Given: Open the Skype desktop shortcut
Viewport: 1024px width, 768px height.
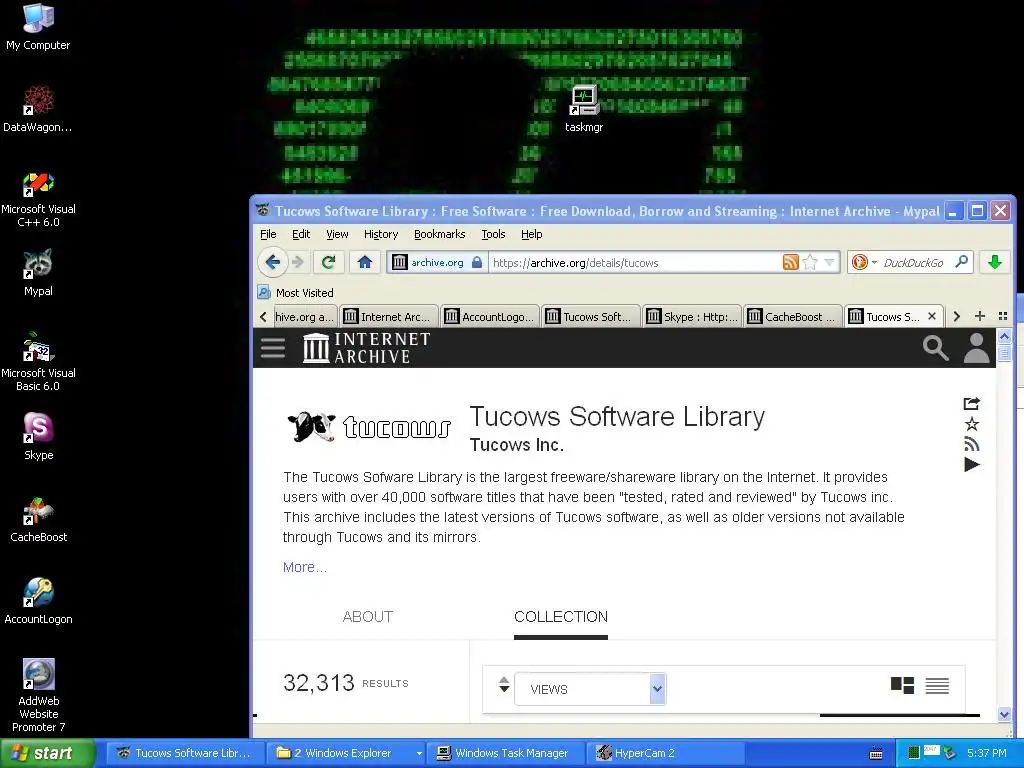Looking at the screenshot, I should click(38, 437).
